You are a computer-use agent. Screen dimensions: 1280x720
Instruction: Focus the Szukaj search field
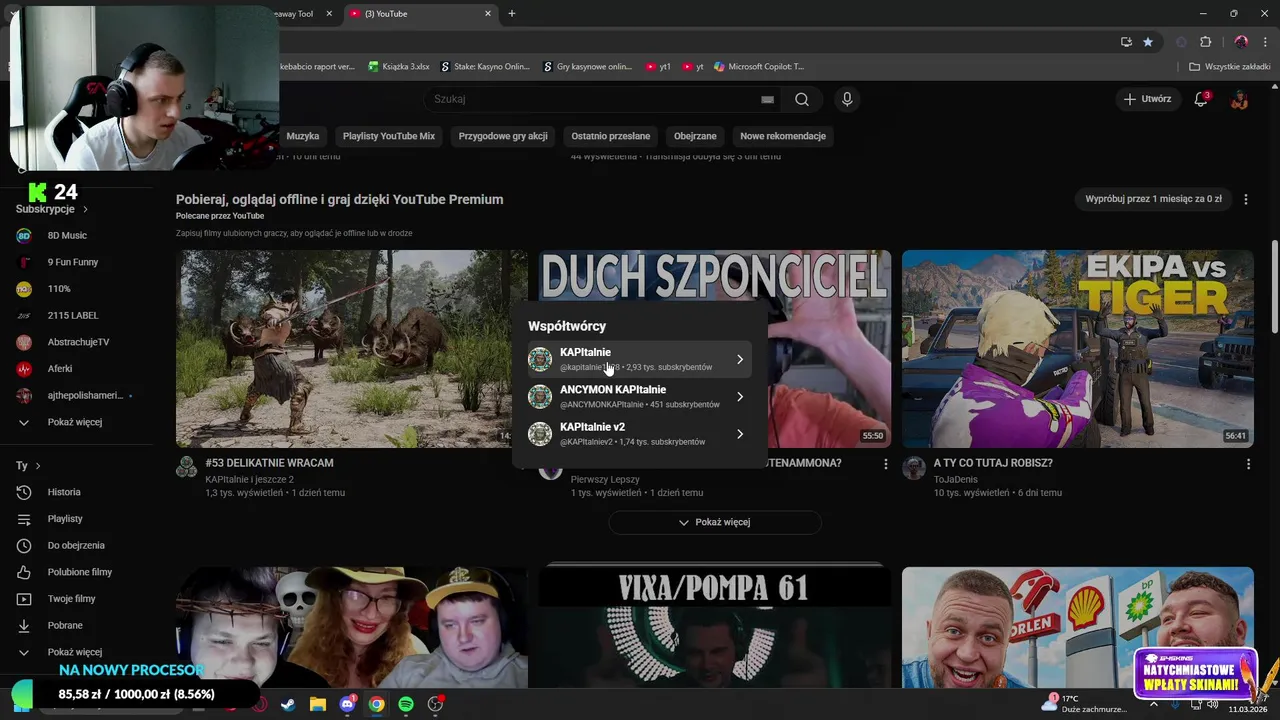click(600, 99)
